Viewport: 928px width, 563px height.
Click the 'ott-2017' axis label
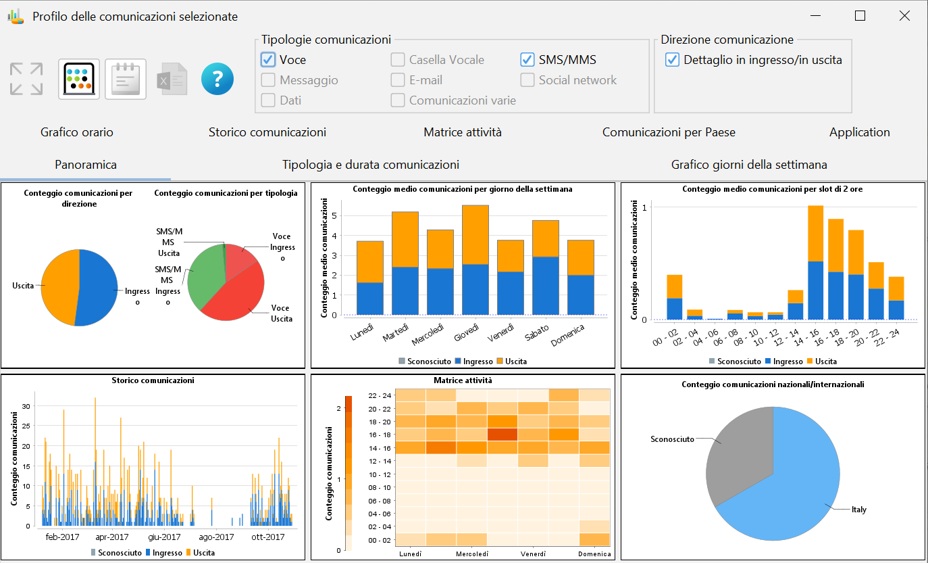[268, 538]
